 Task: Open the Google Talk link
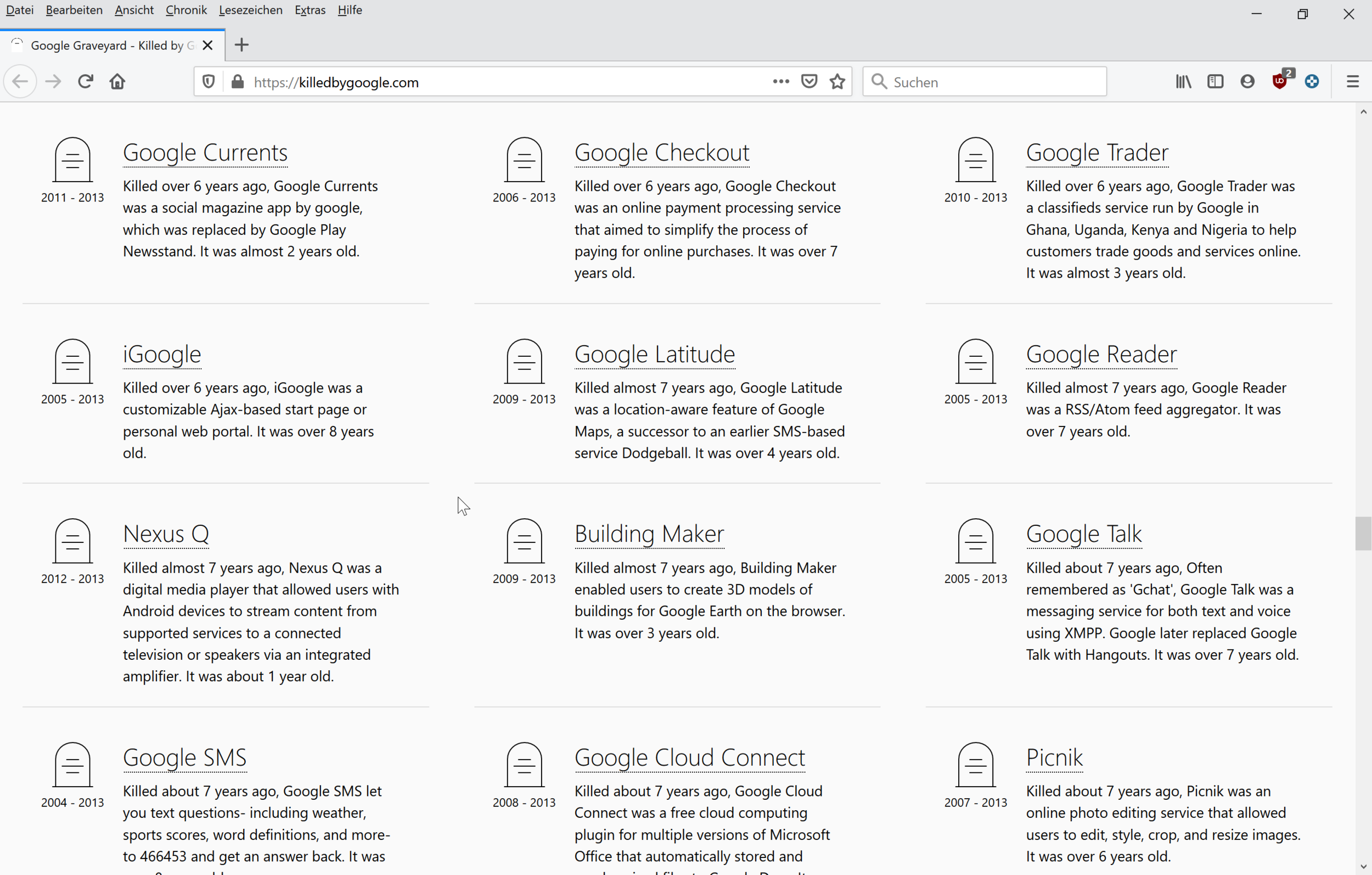pos(1084,534)
